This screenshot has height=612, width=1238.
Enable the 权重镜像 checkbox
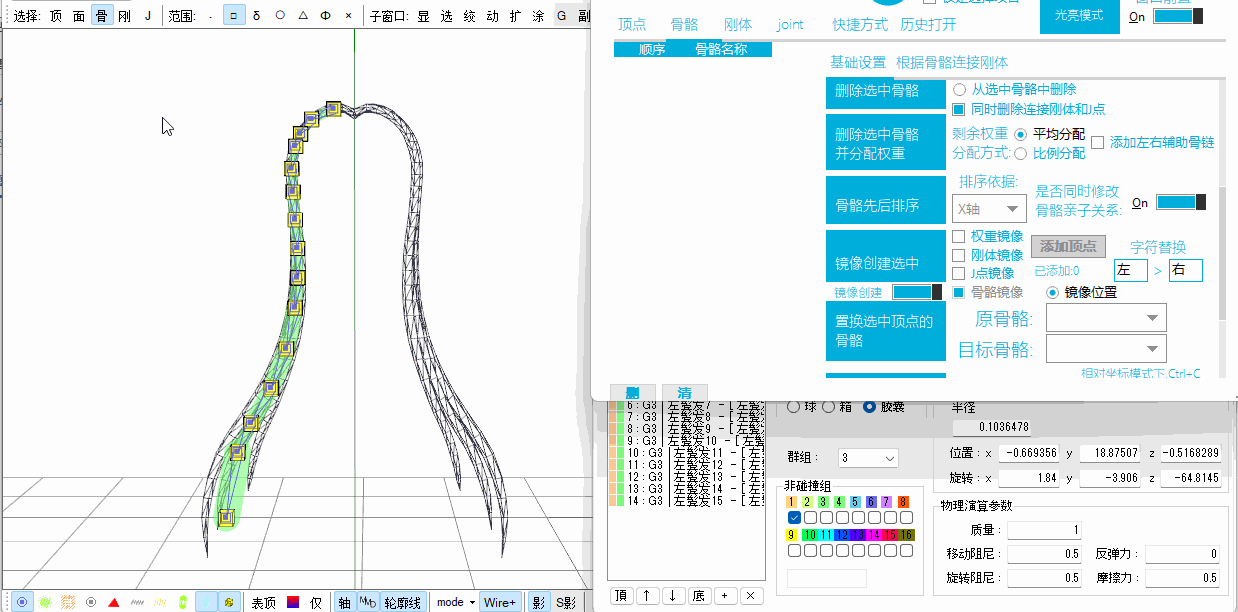tap(959, 236)
